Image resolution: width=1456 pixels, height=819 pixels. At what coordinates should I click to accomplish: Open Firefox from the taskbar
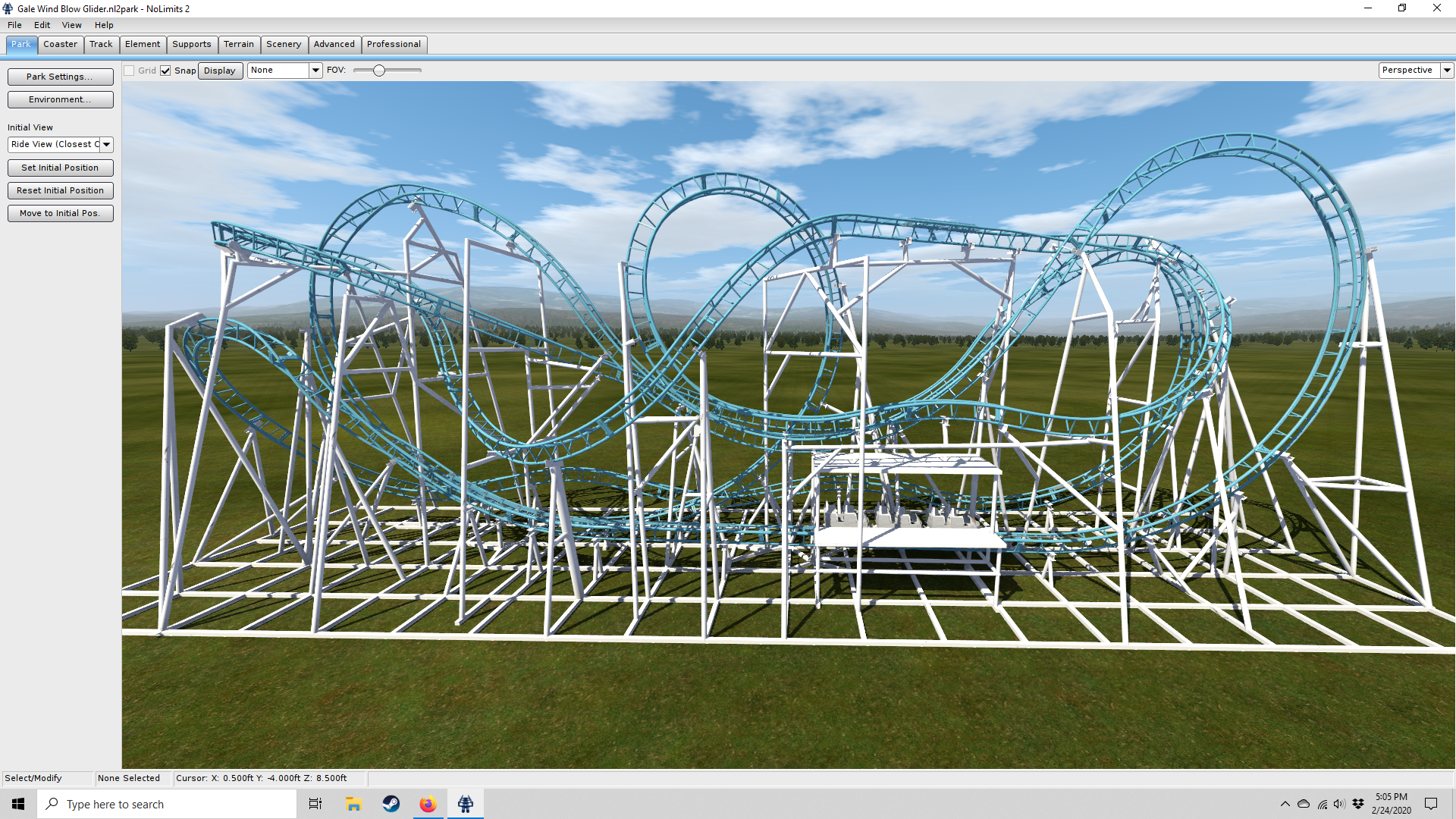(428, 804)
